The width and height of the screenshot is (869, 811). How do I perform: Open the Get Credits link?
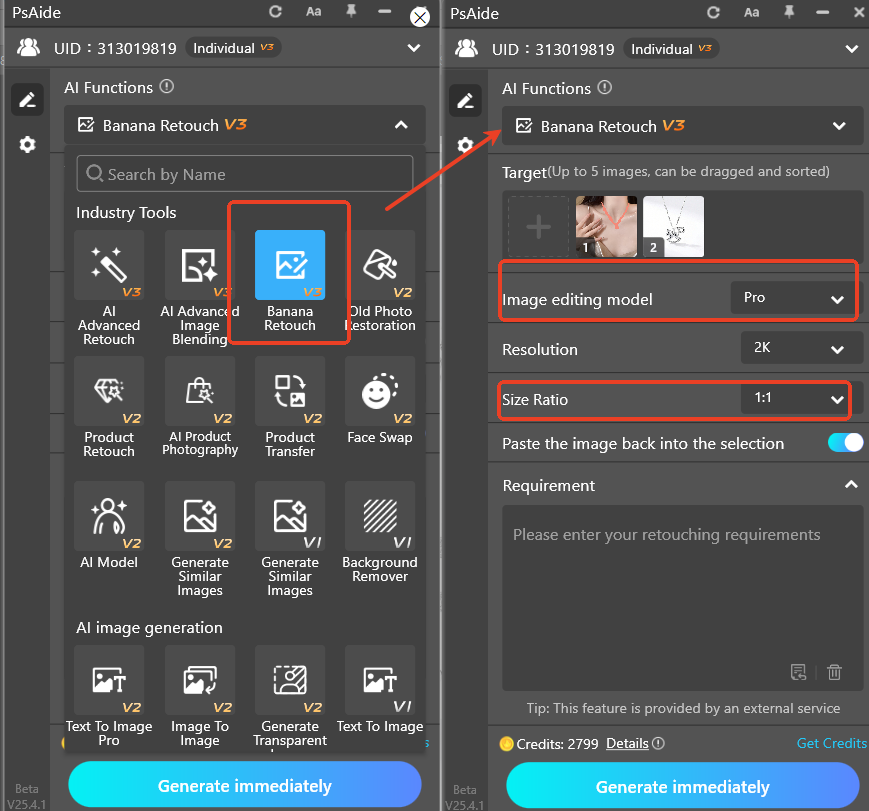[x=831, y=743]
